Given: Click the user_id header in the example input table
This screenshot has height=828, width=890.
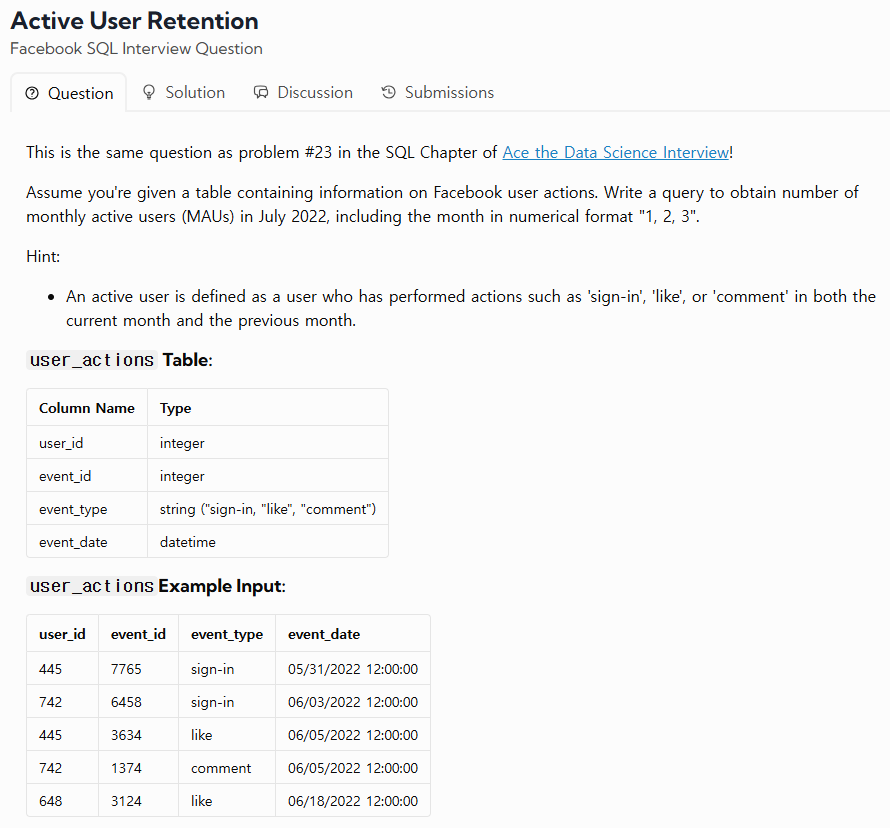Looking at the screenshot, I should point(62,634).
